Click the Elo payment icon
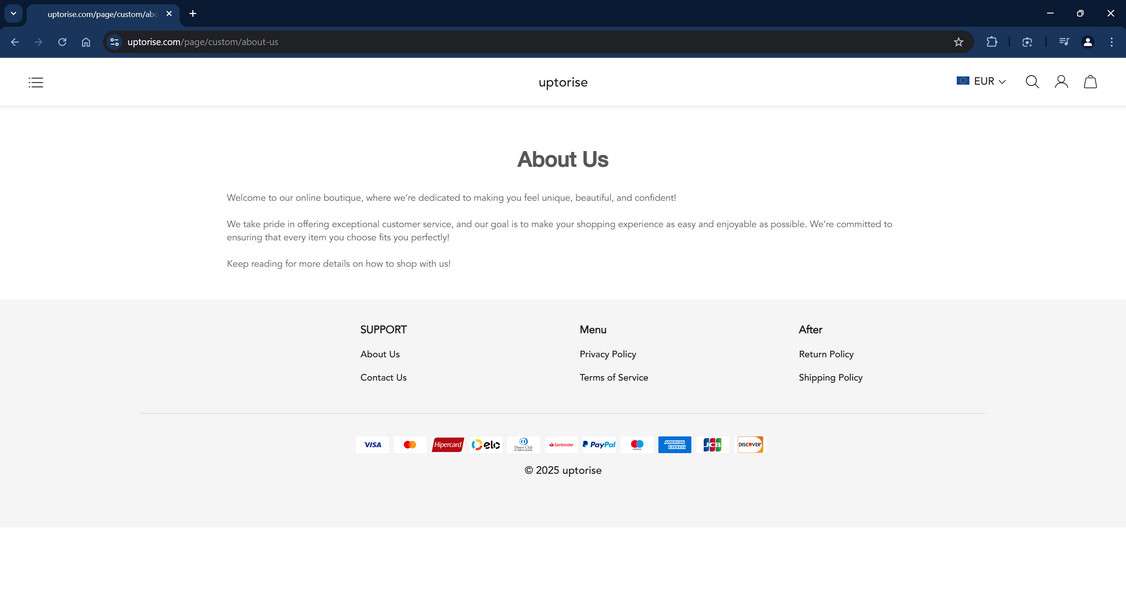The image size is (1126, 602). tap(485, 445)
